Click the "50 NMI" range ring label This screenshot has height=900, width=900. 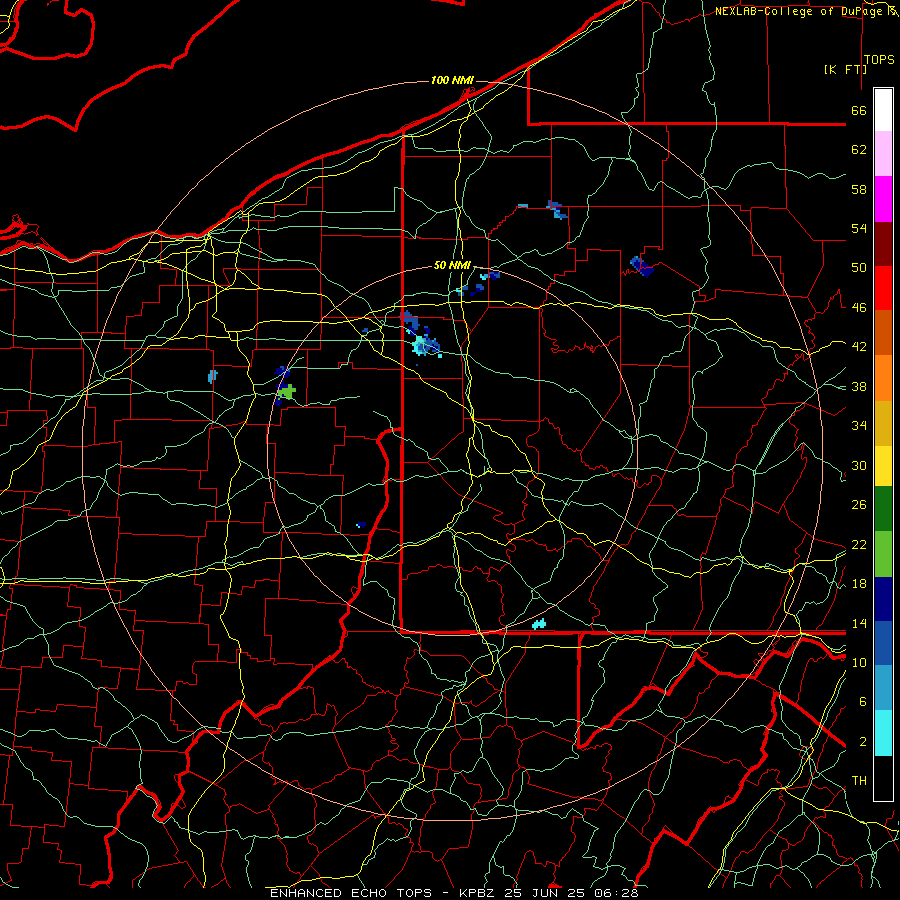coord(452,265)
